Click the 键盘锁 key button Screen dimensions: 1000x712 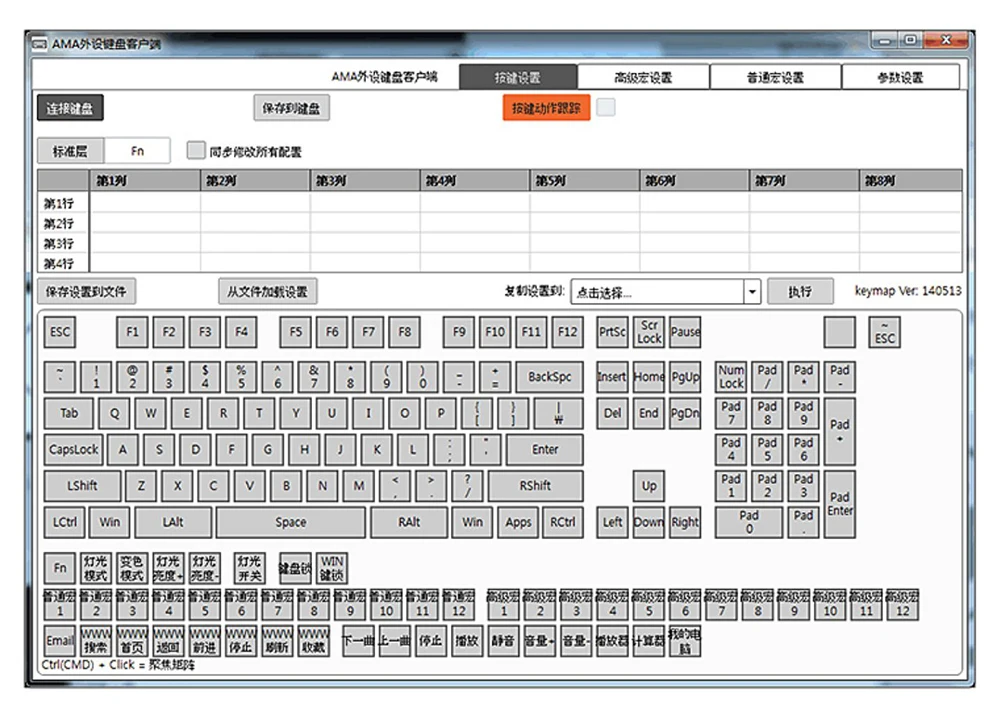pos(295,567)
